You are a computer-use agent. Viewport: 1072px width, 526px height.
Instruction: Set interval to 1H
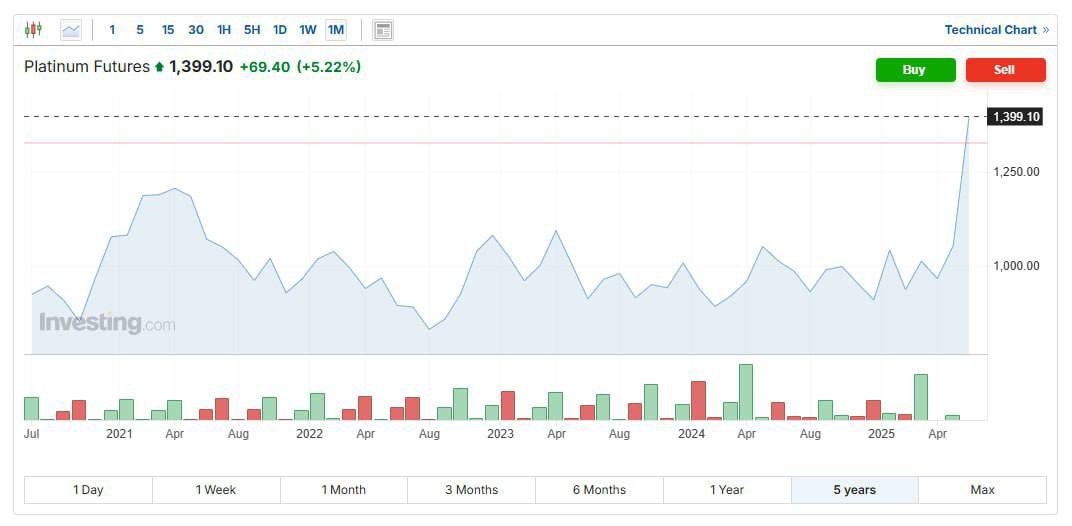point(224,29)
